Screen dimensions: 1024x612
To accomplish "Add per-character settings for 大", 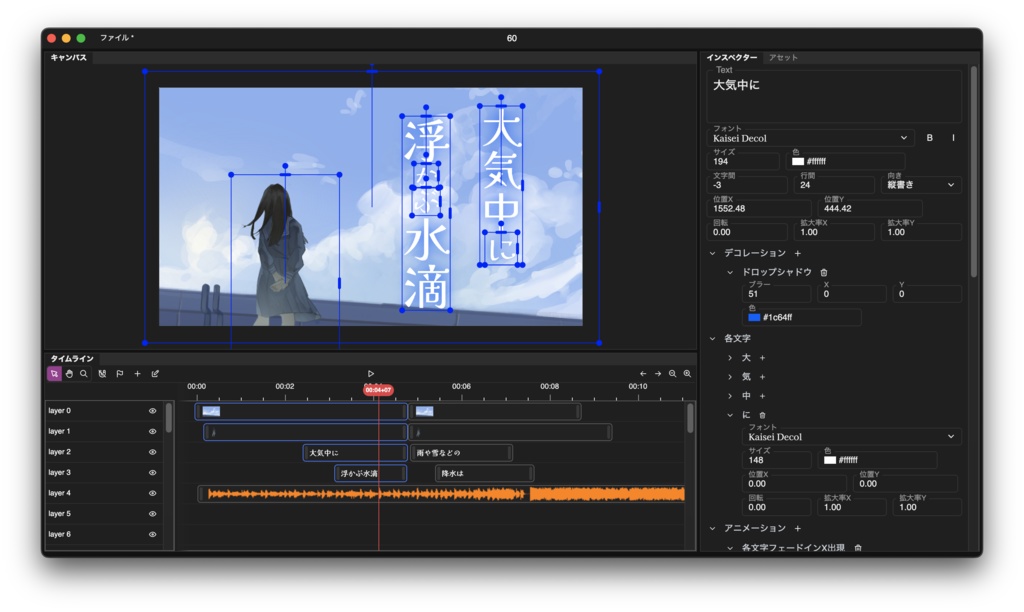I will [x=762, y=358].
